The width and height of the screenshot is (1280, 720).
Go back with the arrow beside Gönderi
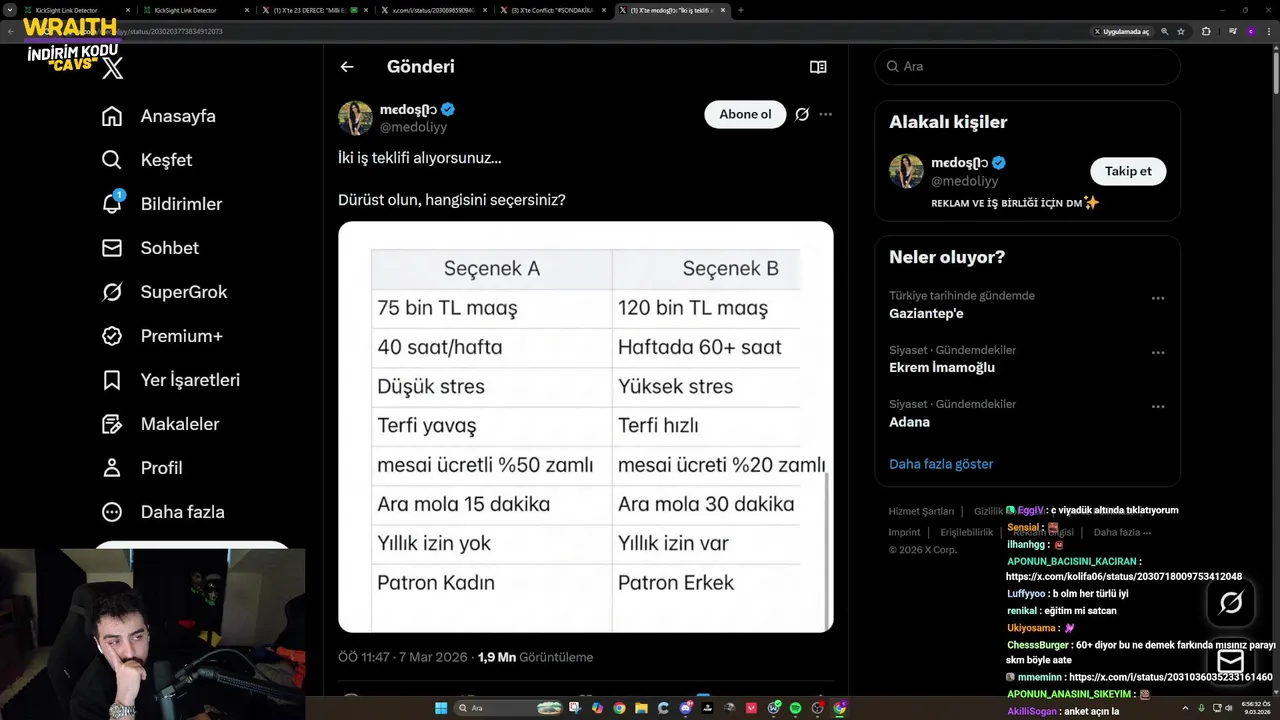pos(347,67)
